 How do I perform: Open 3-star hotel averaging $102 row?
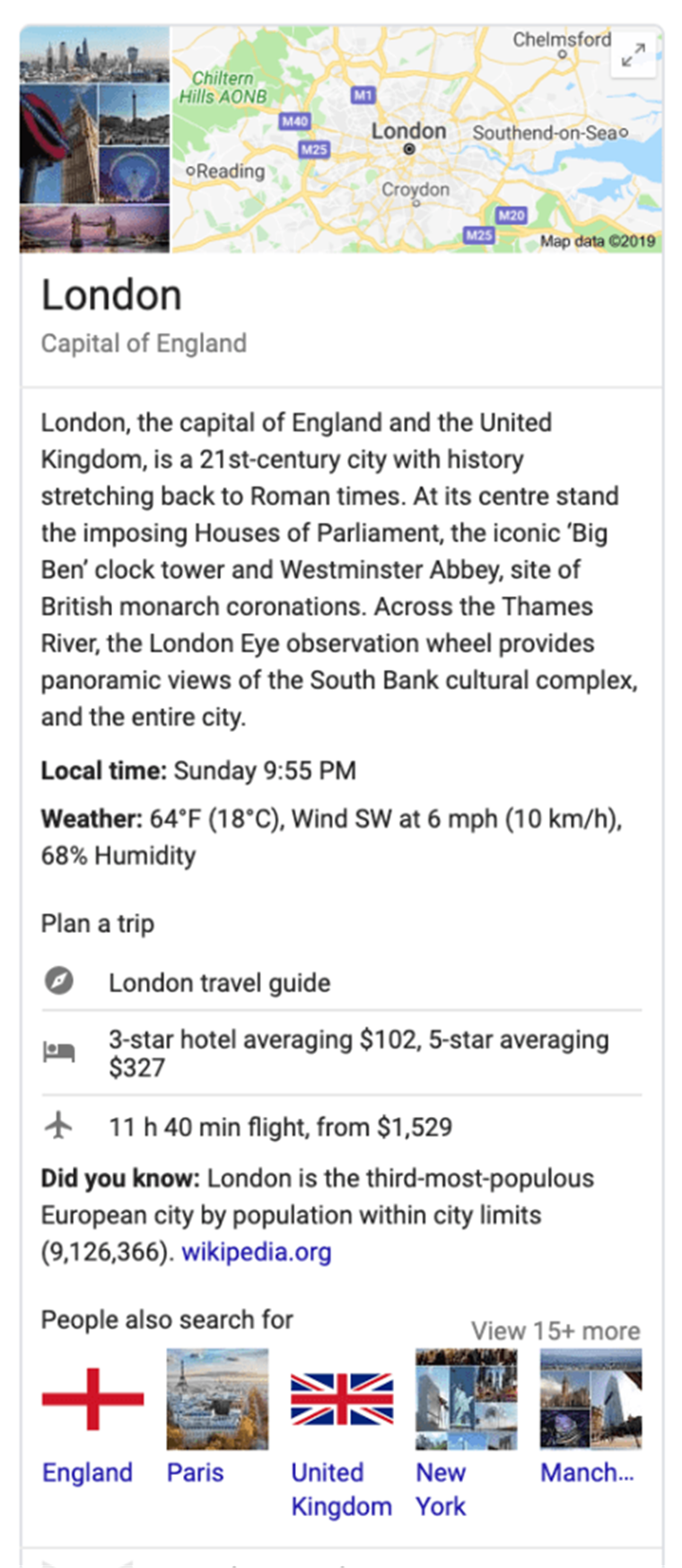click(342, 1053)
